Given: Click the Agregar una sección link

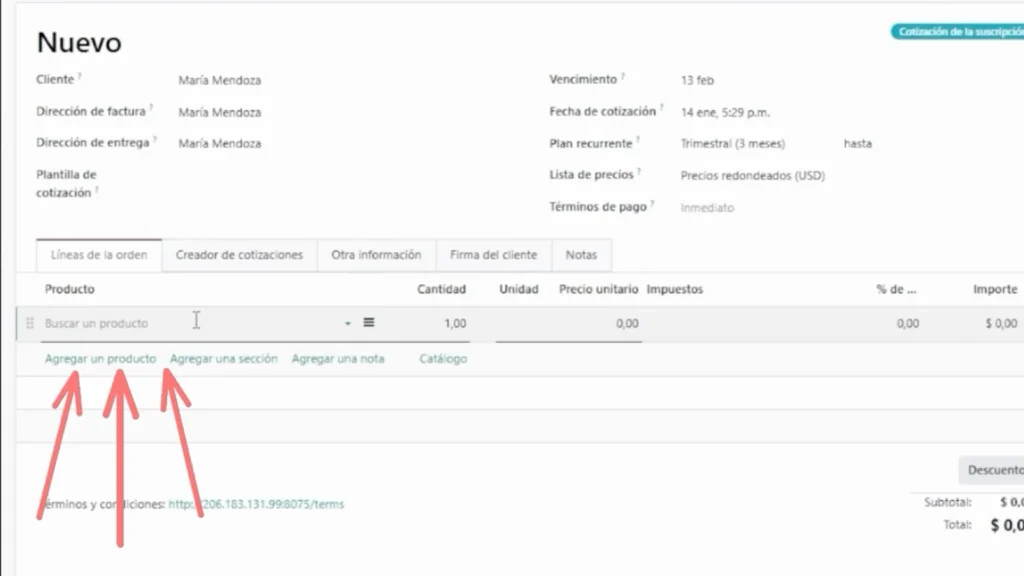Looking at the screenshot, I should [x=224, y=359].
